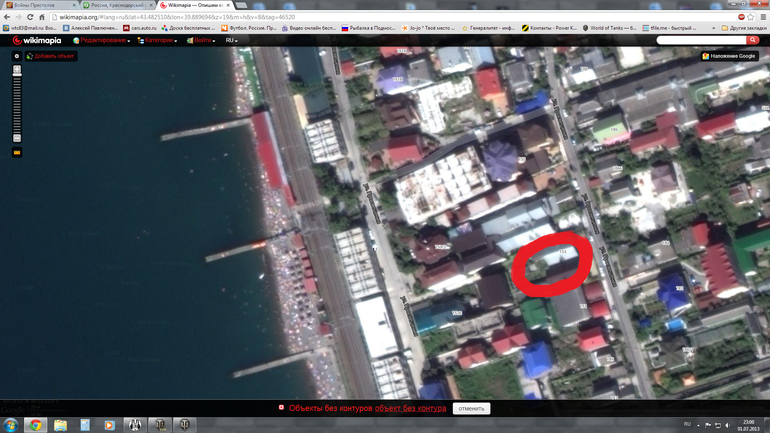Expand the Категории dropdown menu
770x433 pixels.
pyautogui.click(x=158, y=41)
